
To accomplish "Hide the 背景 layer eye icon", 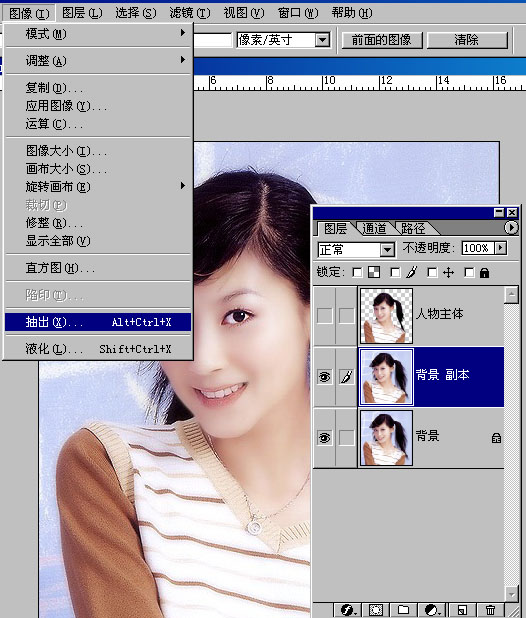I will pos(325,438).
